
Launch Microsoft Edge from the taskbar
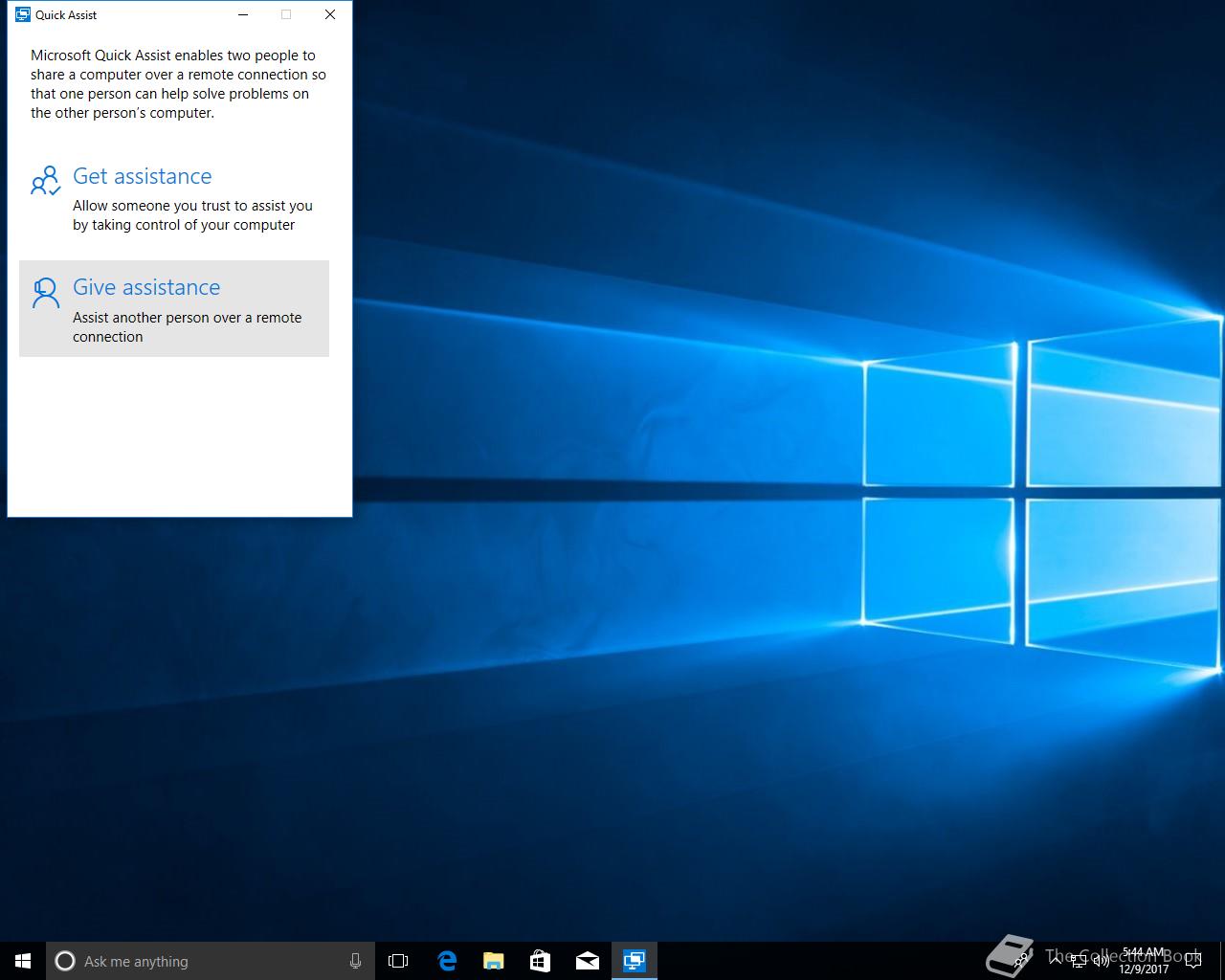click(x=446, y=961)
